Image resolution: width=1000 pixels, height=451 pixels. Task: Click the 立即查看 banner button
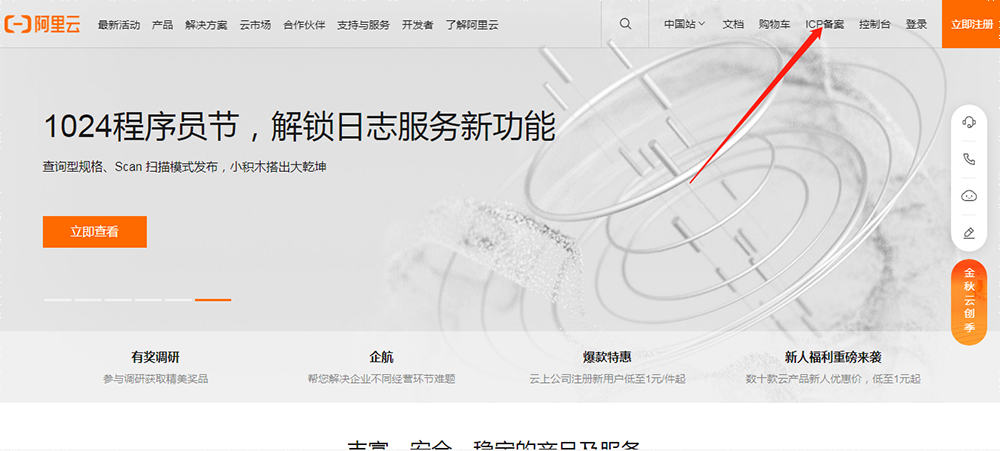[95, 232]
